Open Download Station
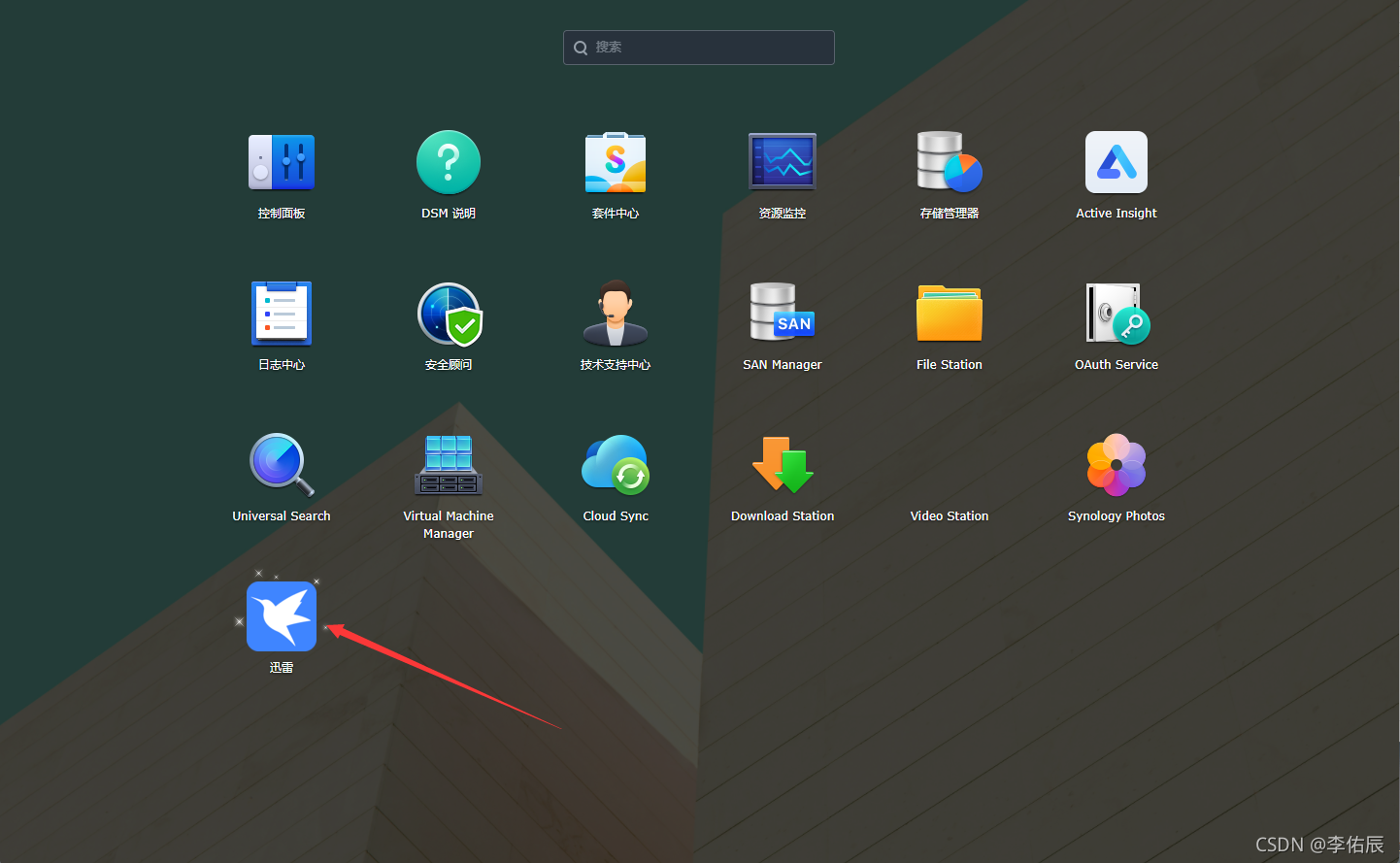The image size is (1400, 863). click(783, 465)
